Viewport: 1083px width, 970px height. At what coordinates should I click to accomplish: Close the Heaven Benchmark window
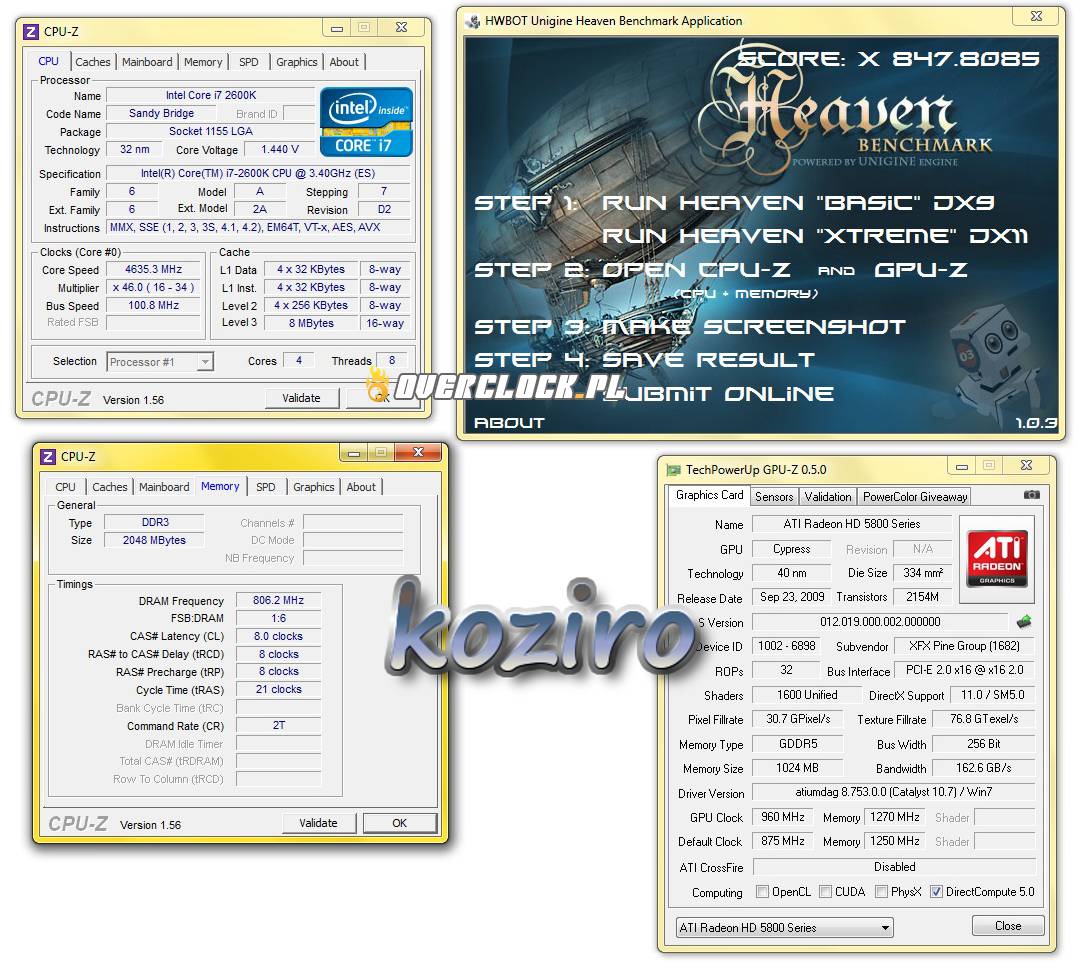[1036, 16]
